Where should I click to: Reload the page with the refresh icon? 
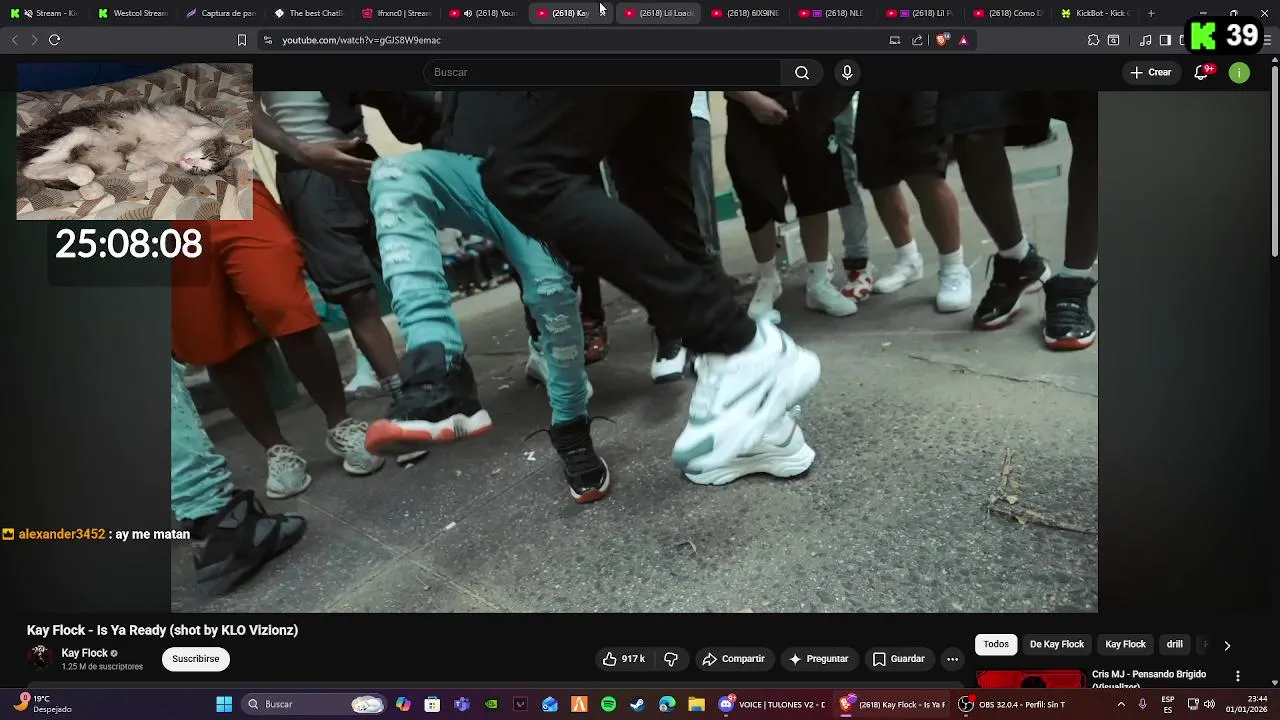pos(54,40)
